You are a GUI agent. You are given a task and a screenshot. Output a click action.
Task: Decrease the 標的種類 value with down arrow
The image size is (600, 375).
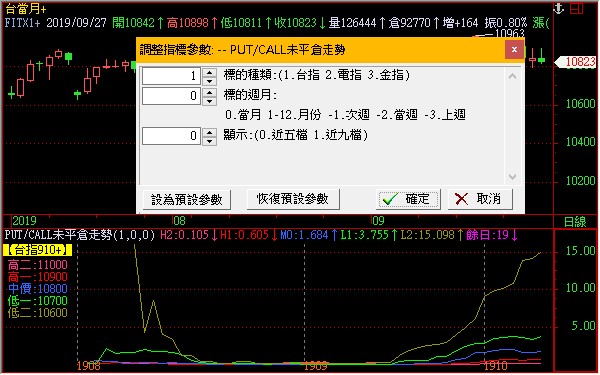[209, 81]
